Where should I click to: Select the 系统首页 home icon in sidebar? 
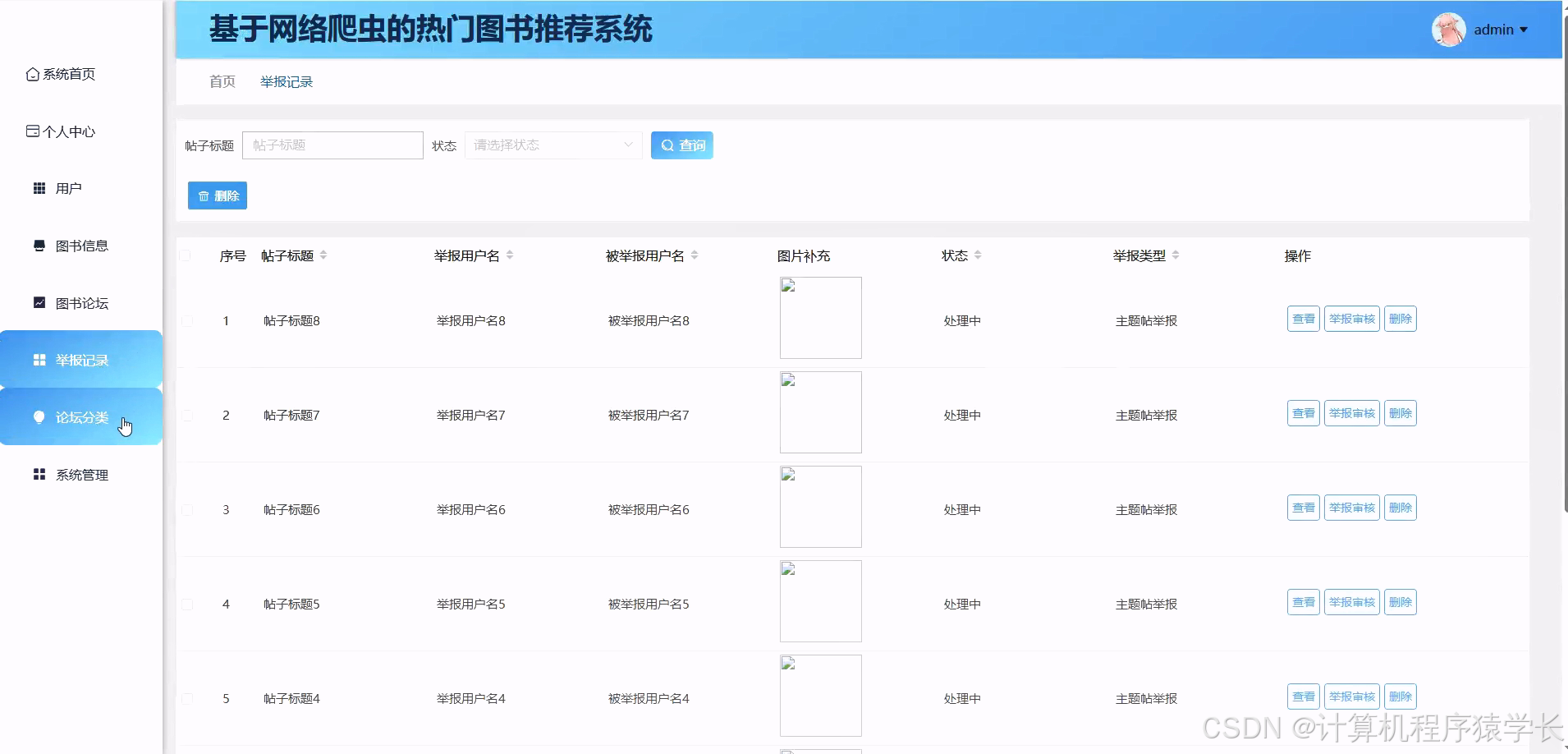[31, 73]
